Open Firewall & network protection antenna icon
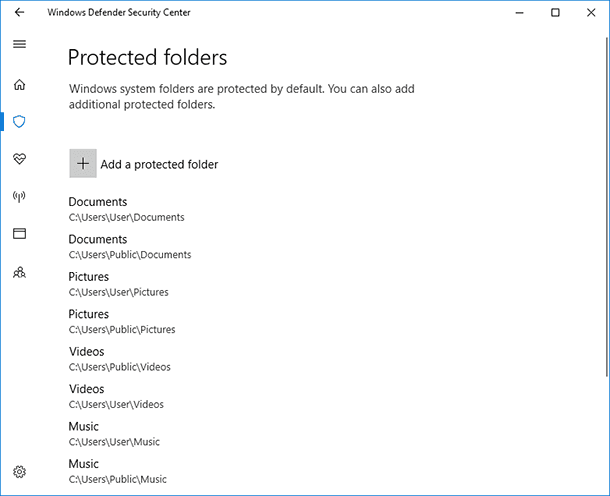Image resolution: width=610 pixels, height=496 pixels. click(19, 196)
